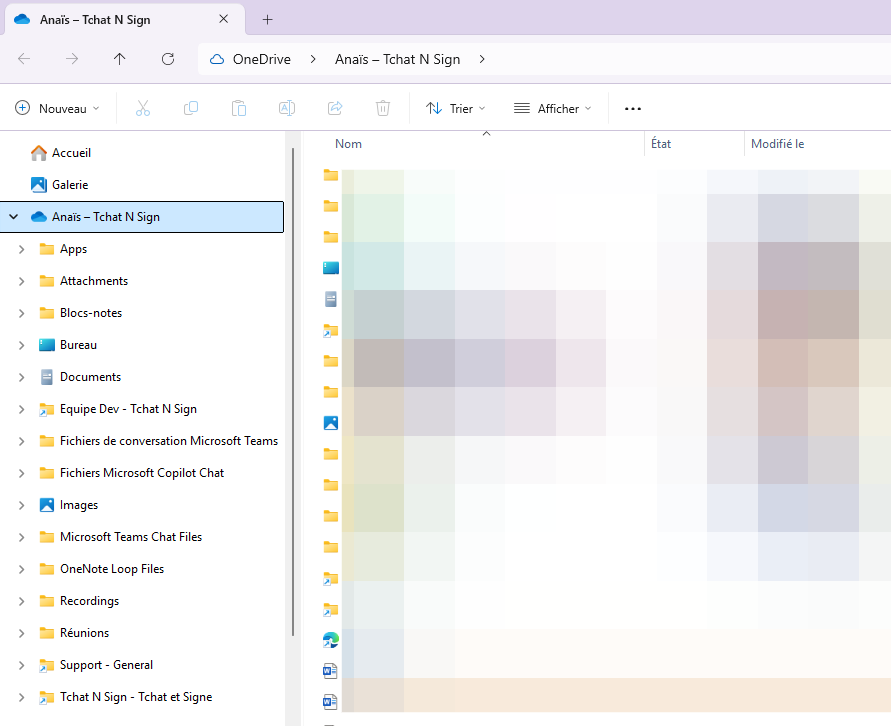
Task: Sort by the État column header
Action: pyautogui.click(x=661, y=144)
